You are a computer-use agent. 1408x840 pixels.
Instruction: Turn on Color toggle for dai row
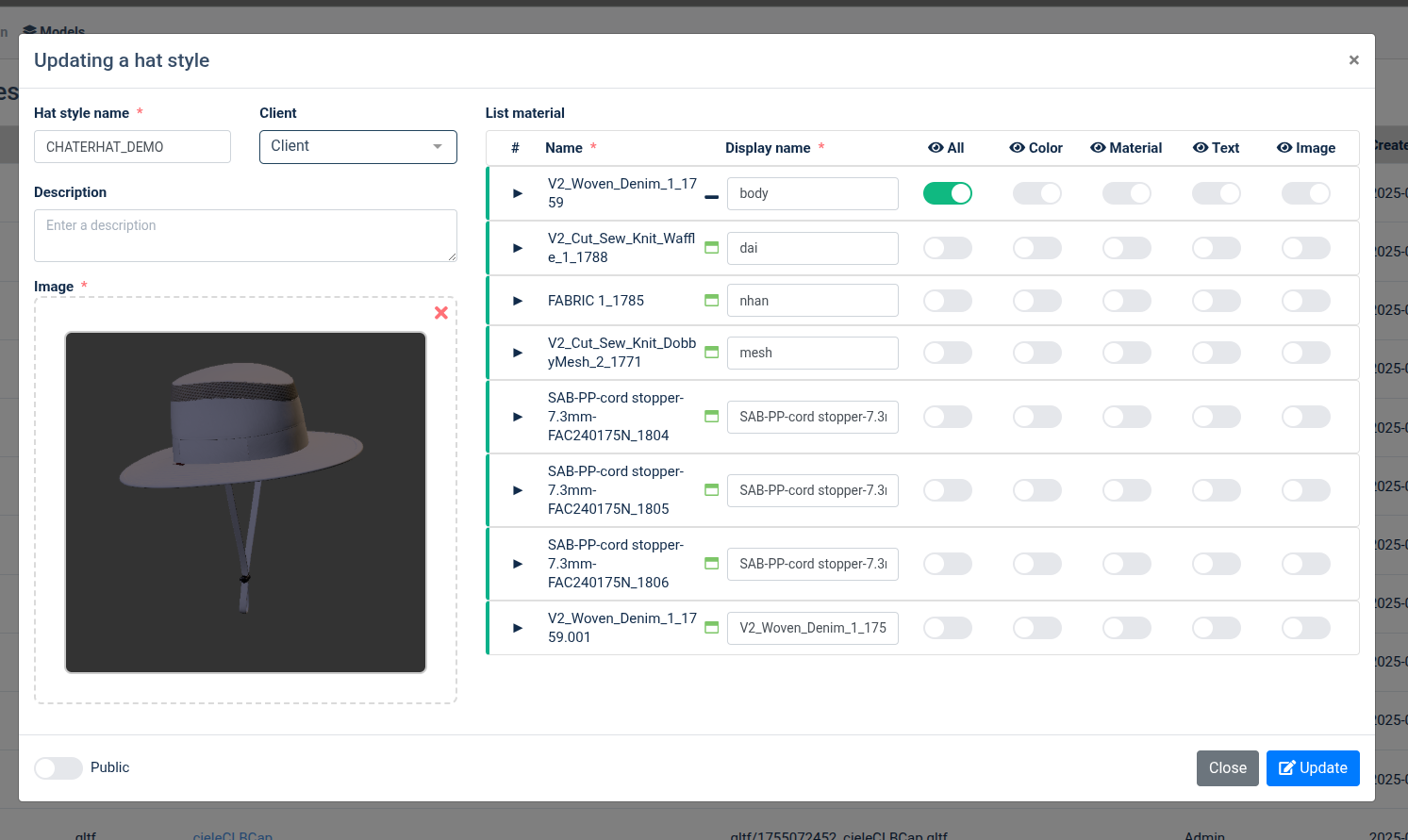1036,248
